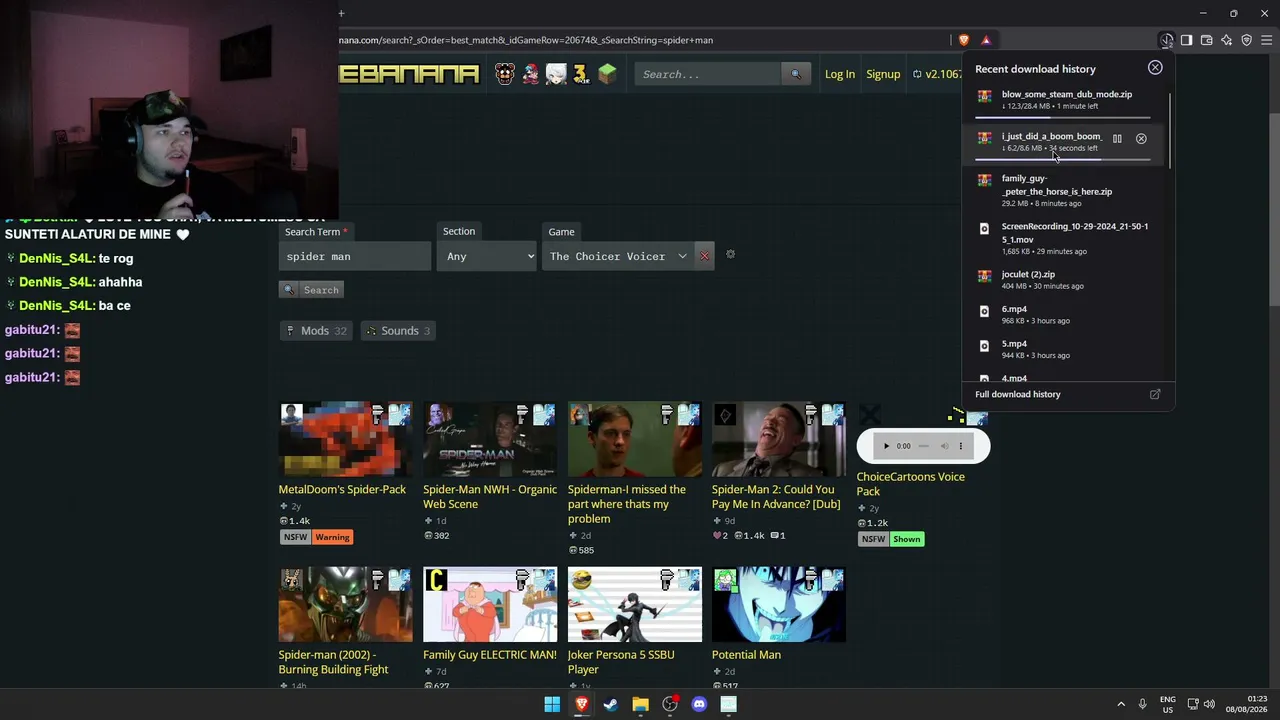
Task: Open the Five Nights at Freddy's game icon
Action: tap(505, 74)
